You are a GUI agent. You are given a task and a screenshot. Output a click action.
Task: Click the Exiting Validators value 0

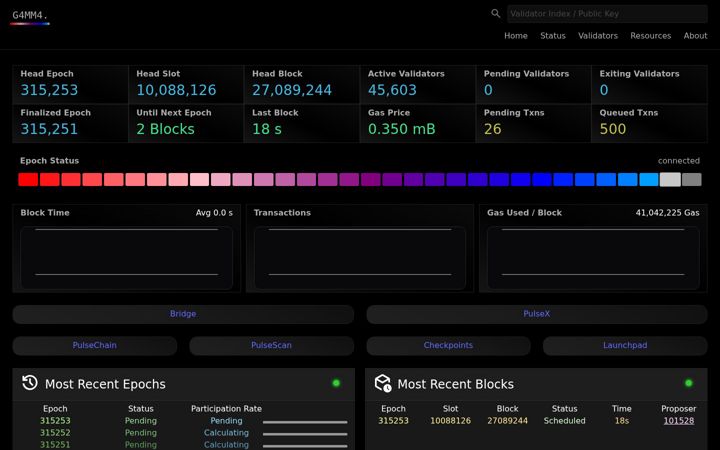pyautogui.click(x=604, y=90)
